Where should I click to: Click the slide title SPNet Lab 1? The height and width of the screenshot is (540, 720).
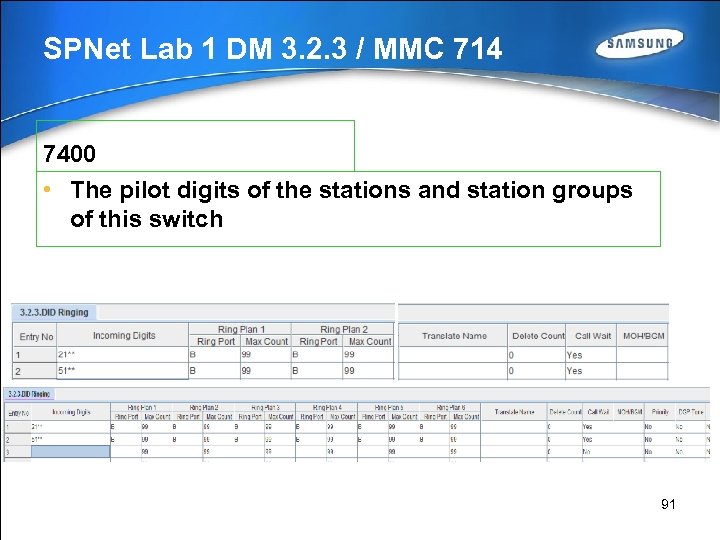pyautogui.click(x=273, y=48)
